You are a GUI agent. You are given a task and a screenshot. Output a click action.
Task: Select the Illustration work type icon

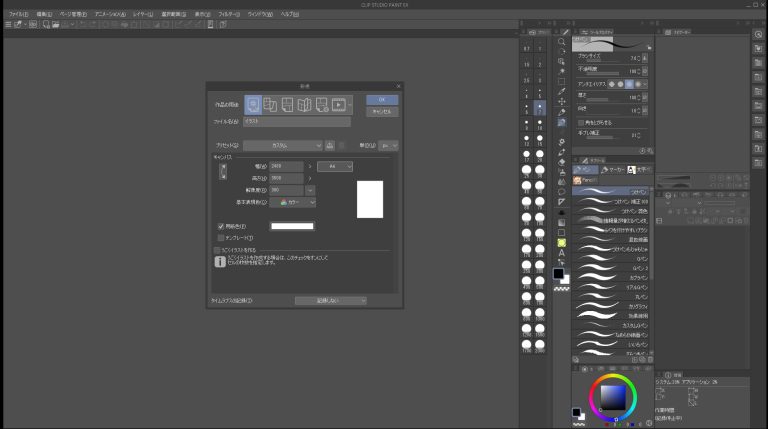(254, 104)
